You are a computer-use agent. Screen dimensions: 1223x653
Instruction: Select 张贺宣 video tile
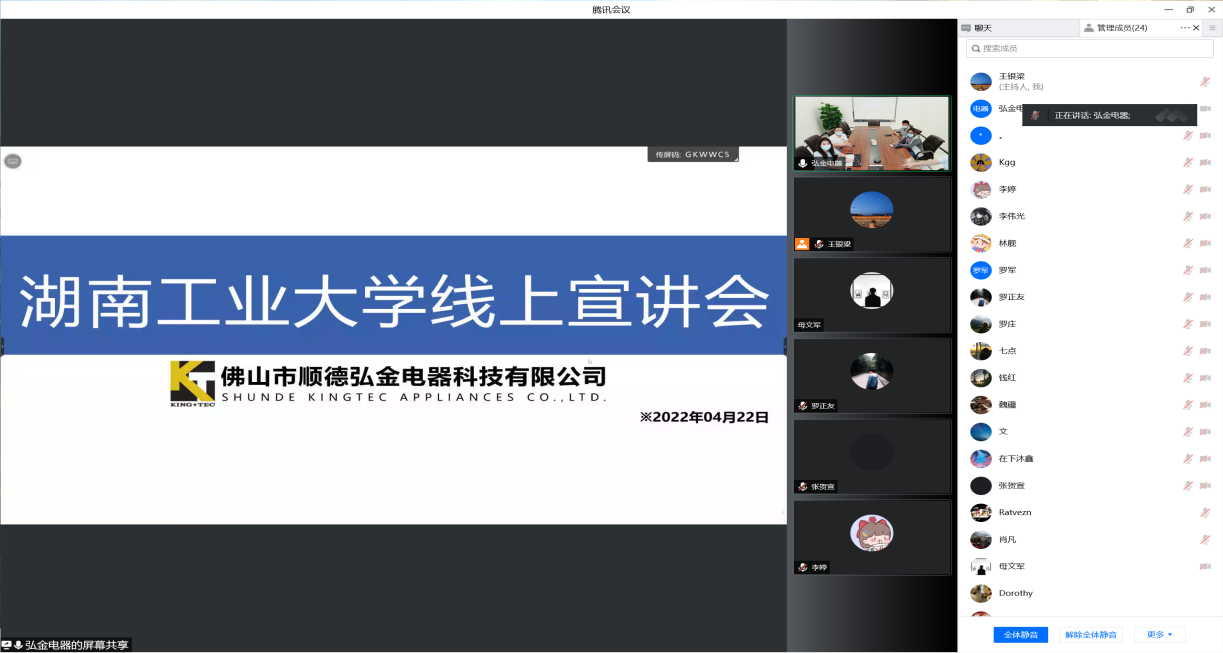coord(872,457)
